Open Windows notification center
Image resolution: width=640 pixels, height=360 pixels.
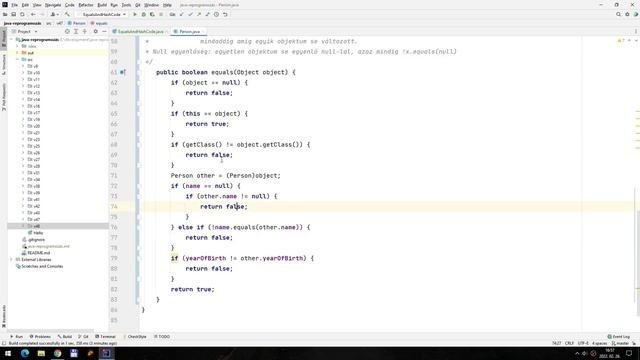629,353
